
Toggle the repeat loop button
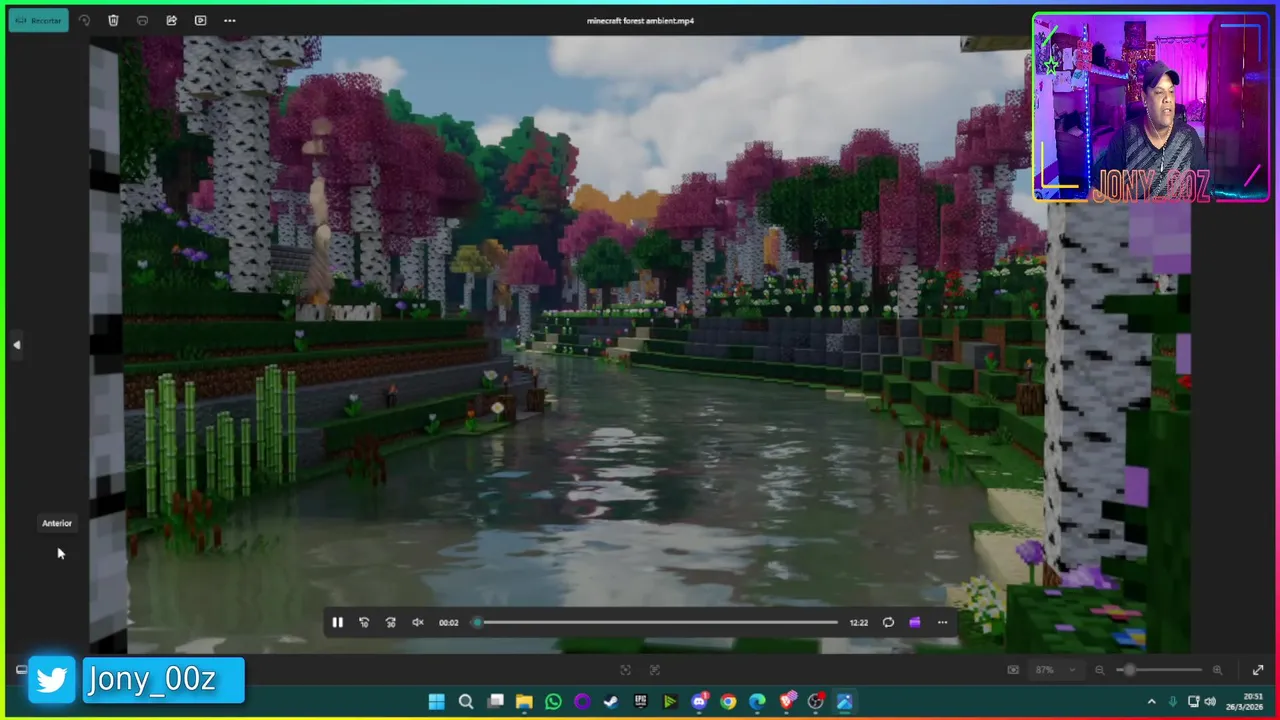888,622
